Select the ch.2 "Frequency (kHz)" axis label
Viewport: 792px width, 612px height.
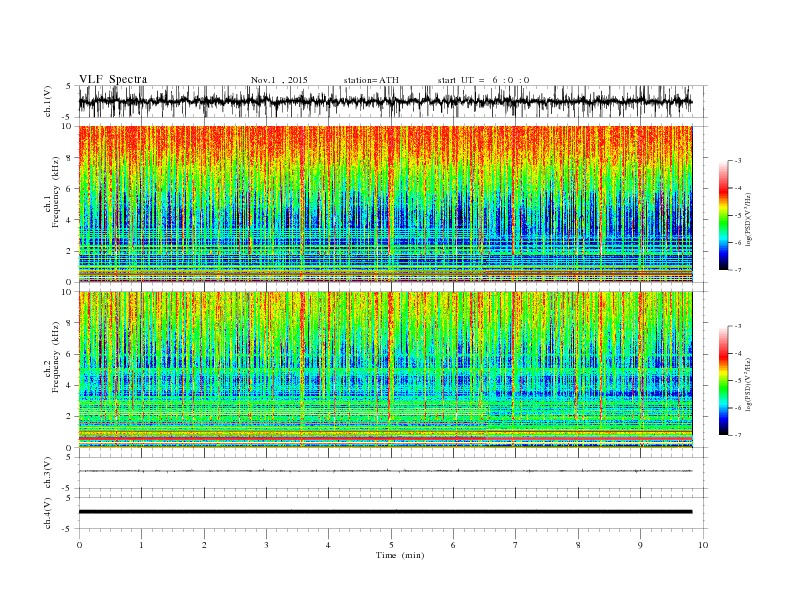tap(56, 357)
